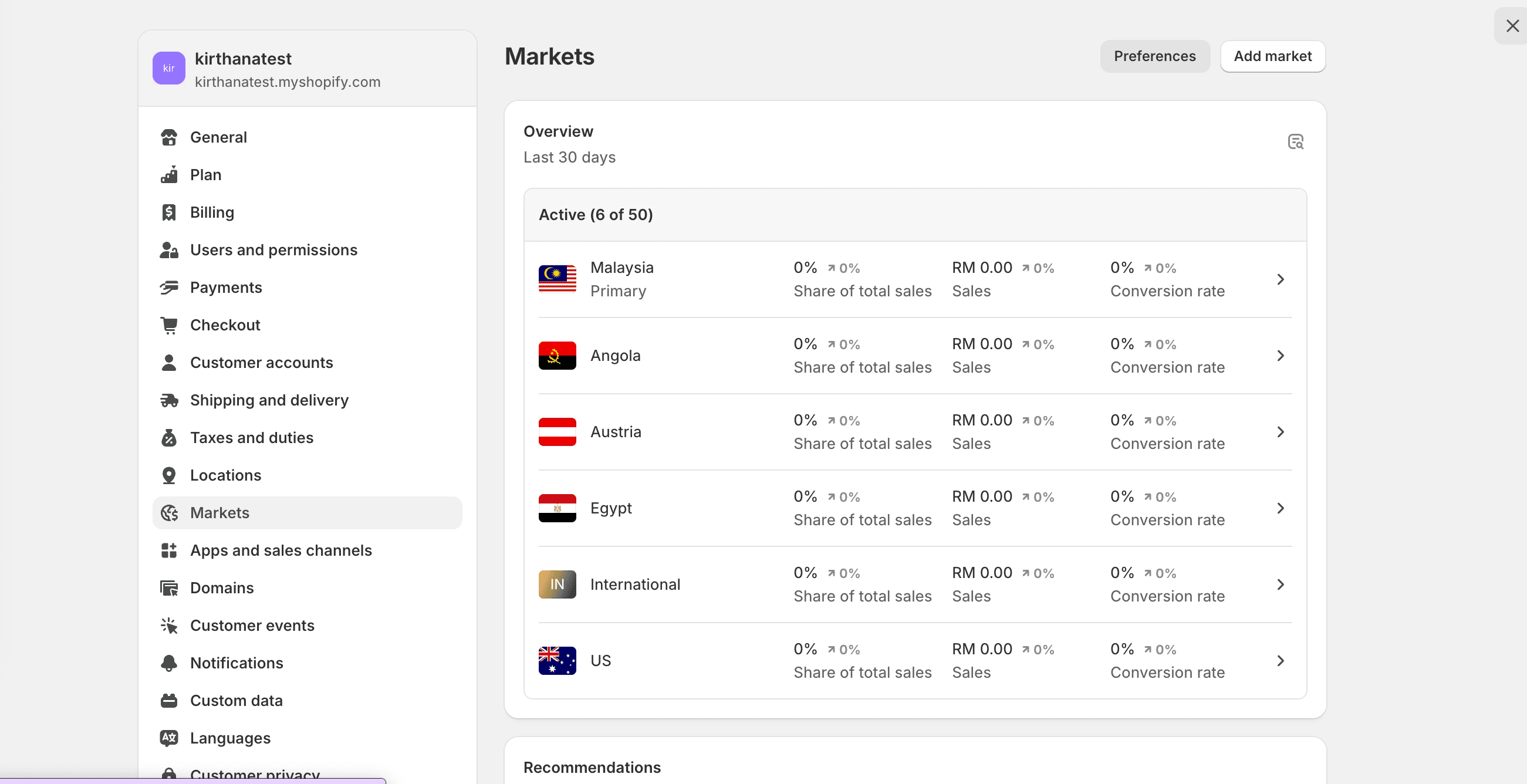
Task: Open the International market name
Action: point(636,584)
